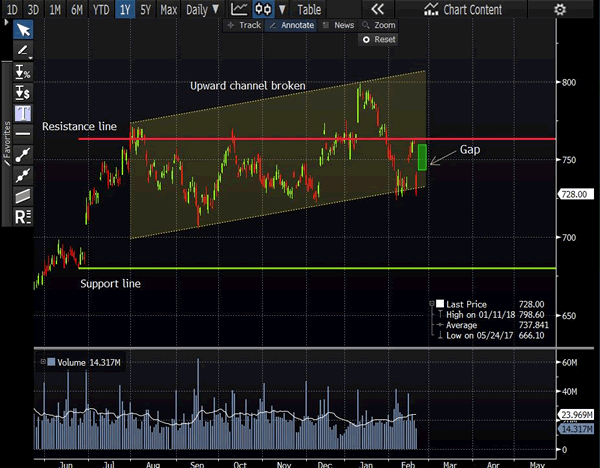Toggle Annotate mode

click(292, 25)
